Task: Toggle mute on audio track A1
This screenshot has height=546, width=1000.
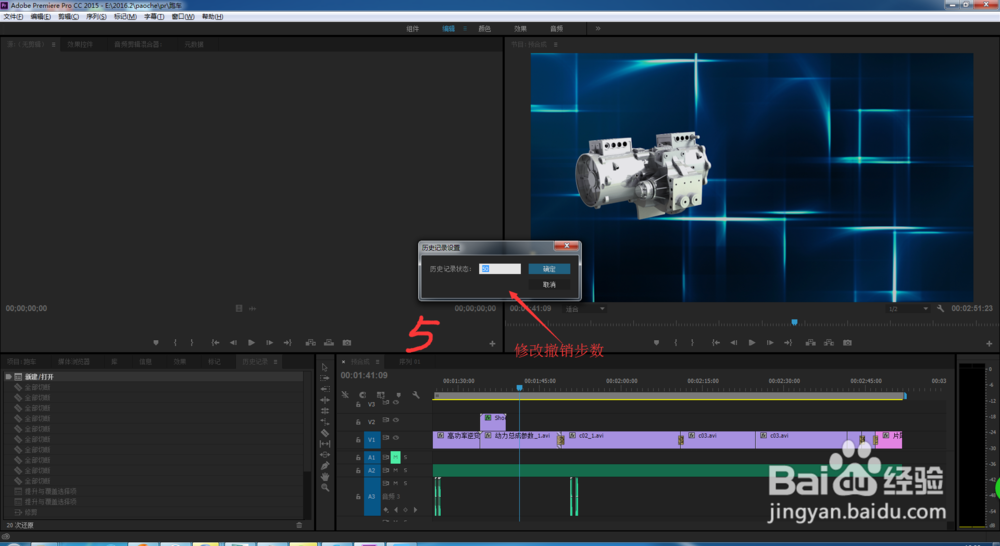Action: (x=395, y=457)
